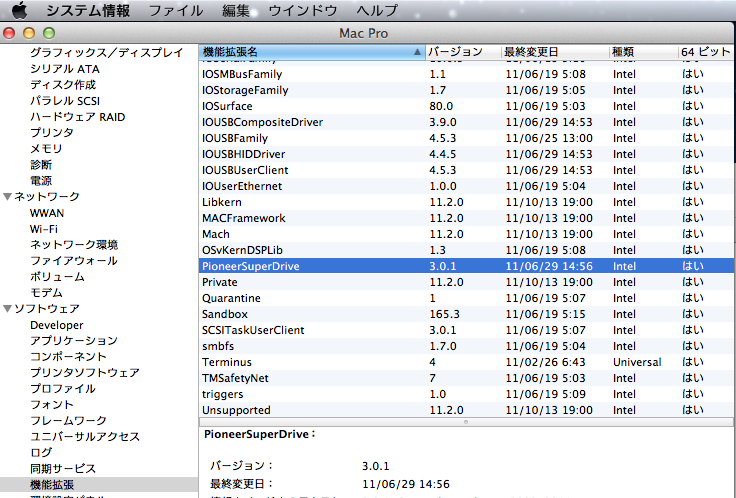This screenshot has width=736, height=498.
Task: Select メモリ in sidebar
Action: pyautogui.click(x=46, y=149)
